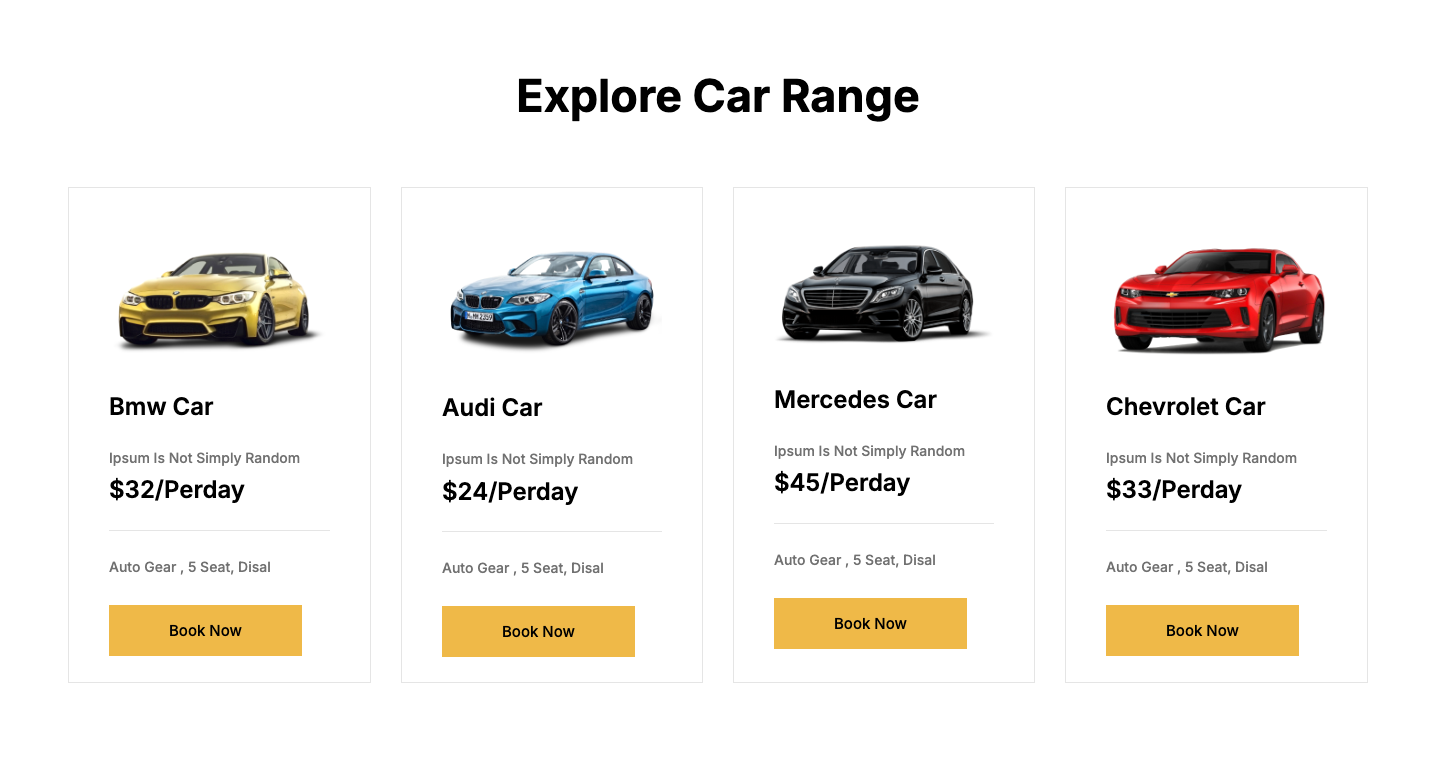
Task: Click the blue Audi car image
Action: click(x=552, y=298)
